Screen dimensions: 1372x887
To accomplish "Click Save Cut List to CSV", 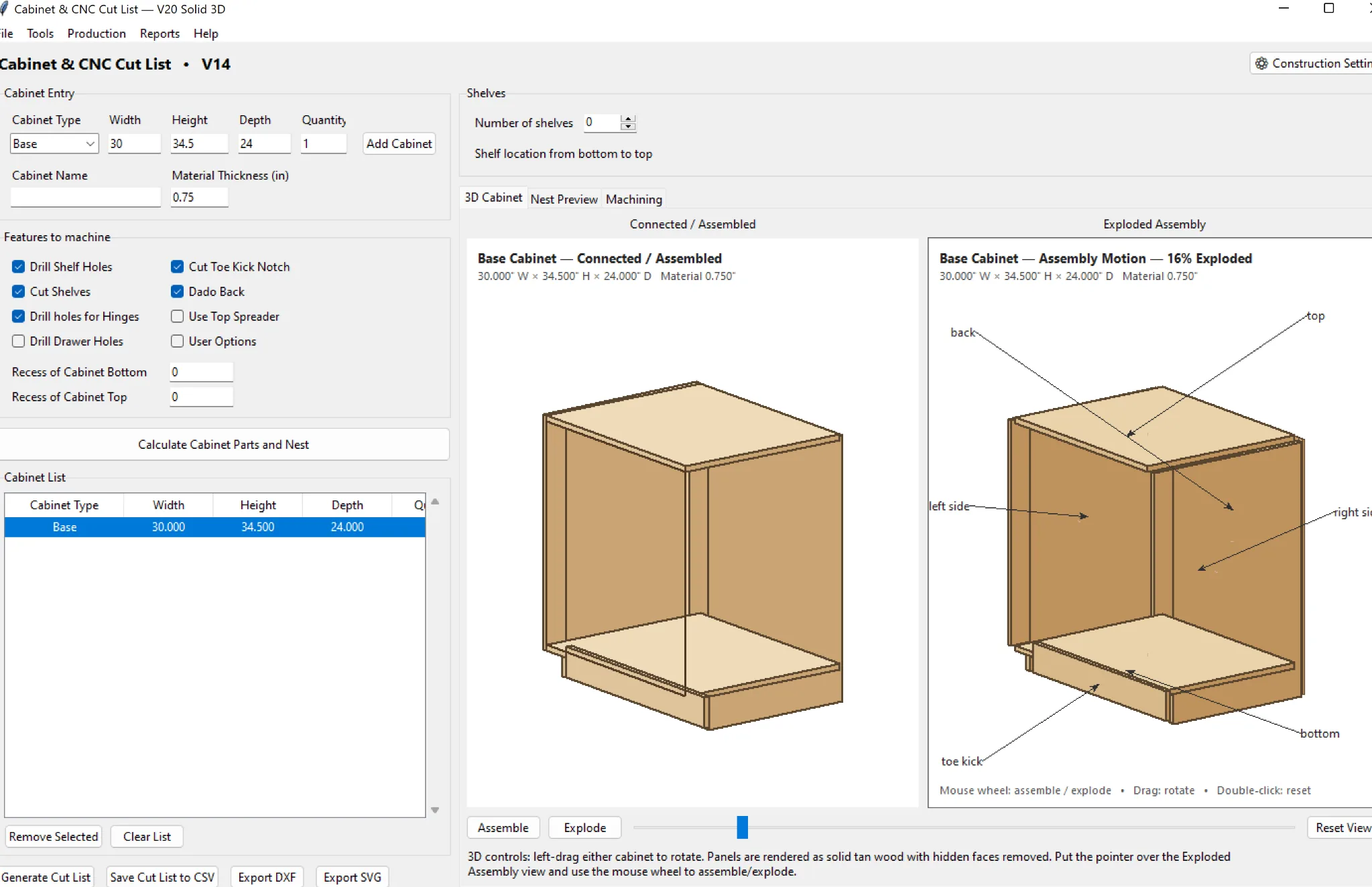I will pos(162,877).
